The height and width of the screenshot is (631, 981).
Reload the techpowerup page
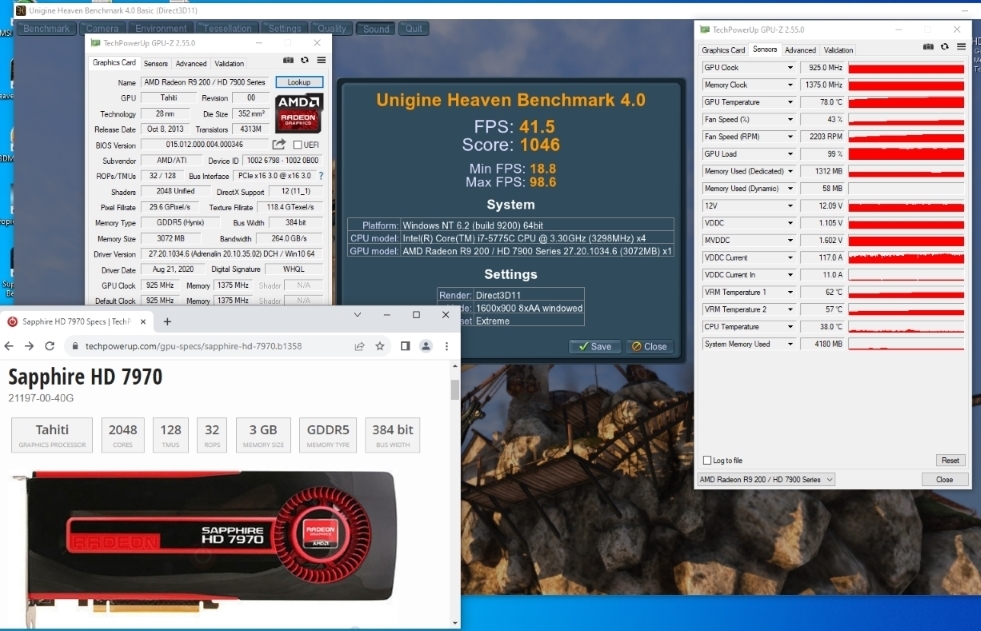pos(49,346)
